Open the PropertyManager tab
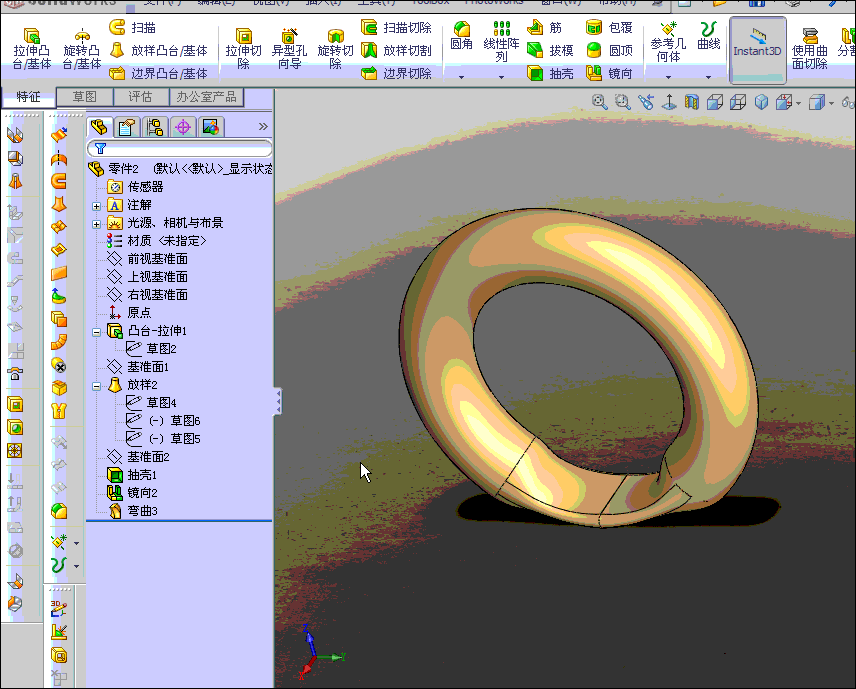Viewport: 856px width, 689px height. click(127, 127)
